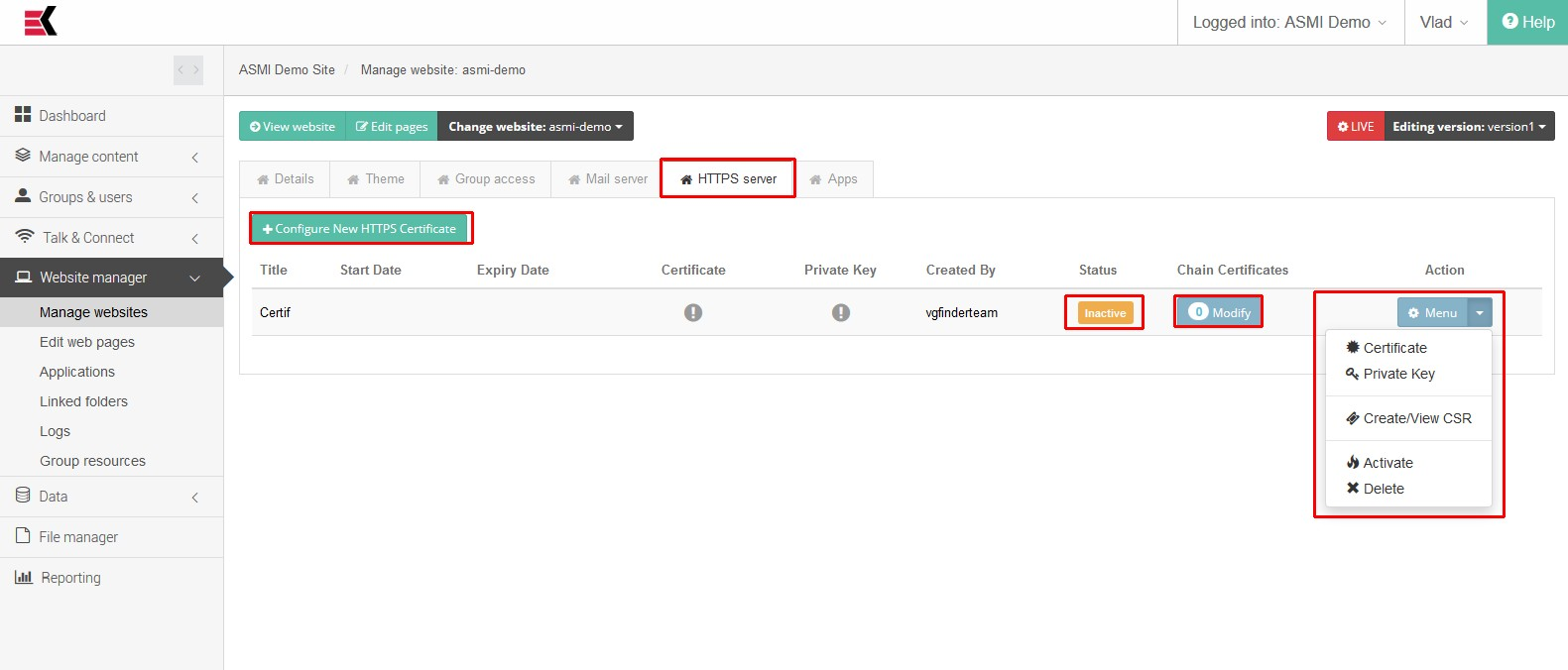Switch to the Details tab
This screenshot has width=1568, height=670.
pos(286,179)
